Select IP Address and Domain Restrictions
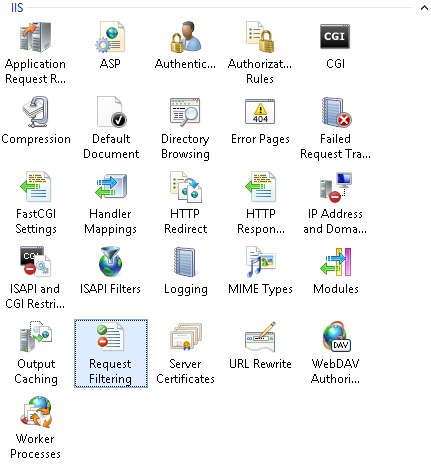 pyautogui.click(x=335, y=203)
